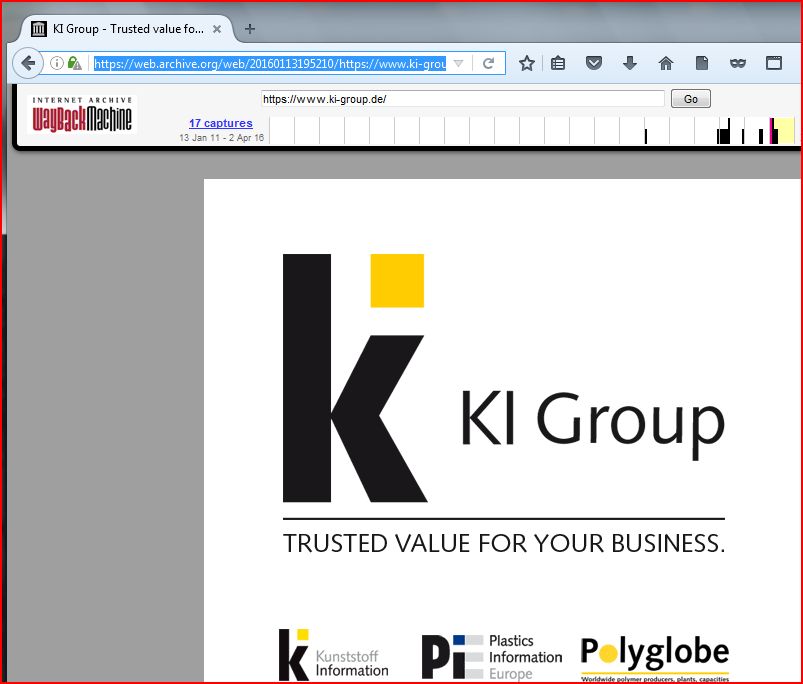This screenshot has width=803, height=684.
Task: Expand the URL history dropdown arrow
Action: coord(458,63)
